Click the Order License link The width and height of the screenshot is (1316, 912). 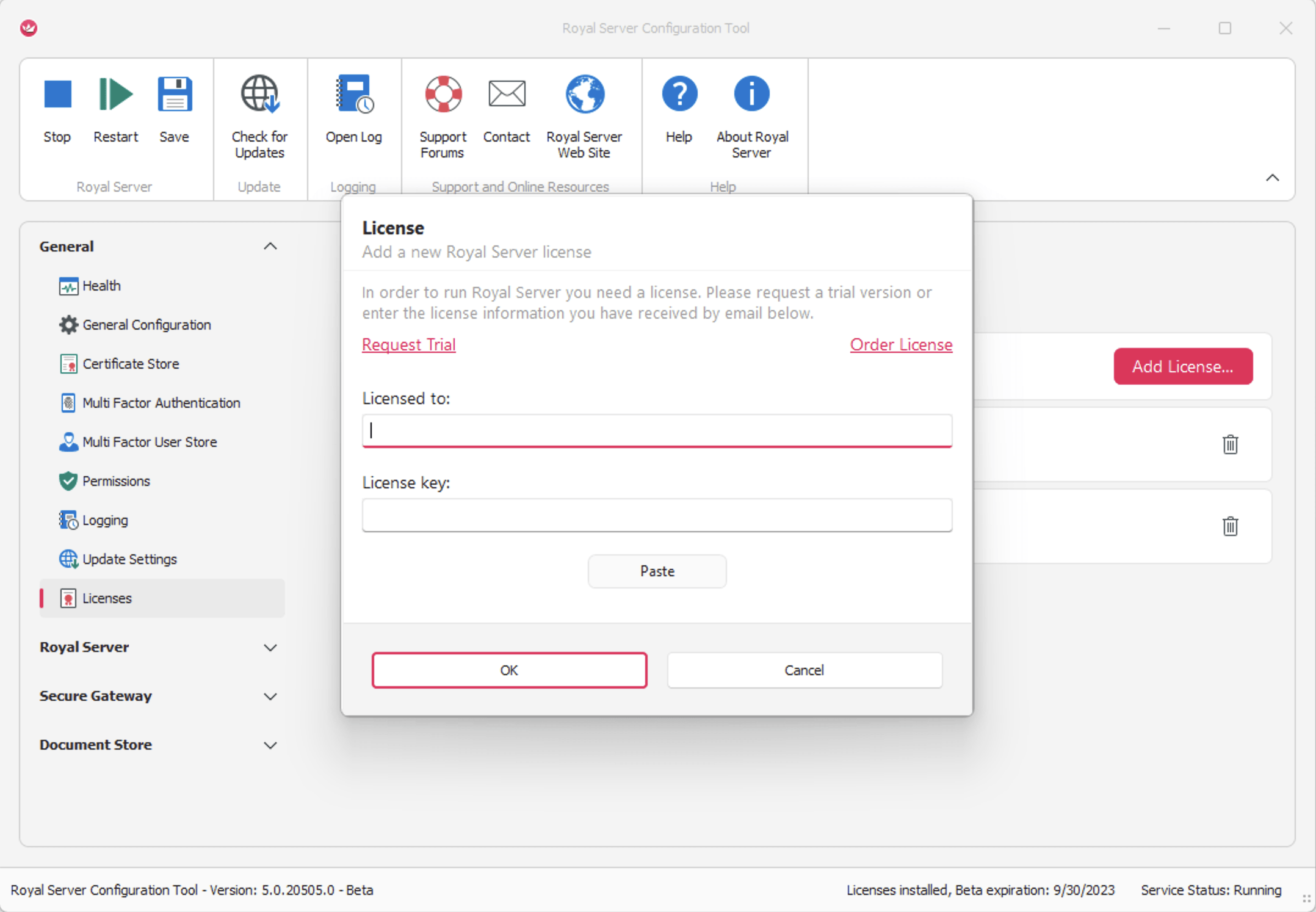(x=901, y=344)
